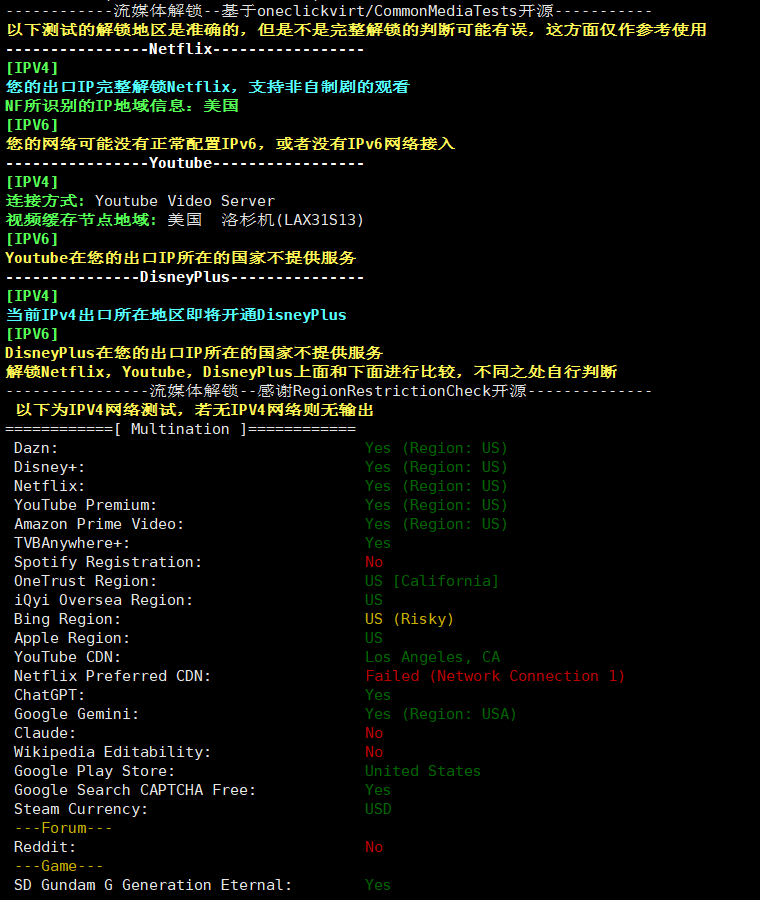Click the '洛杉机(LAX31S13)' cache node text
Image resolution: width=760 pixels, height=900 pixels.
[293, 220]
